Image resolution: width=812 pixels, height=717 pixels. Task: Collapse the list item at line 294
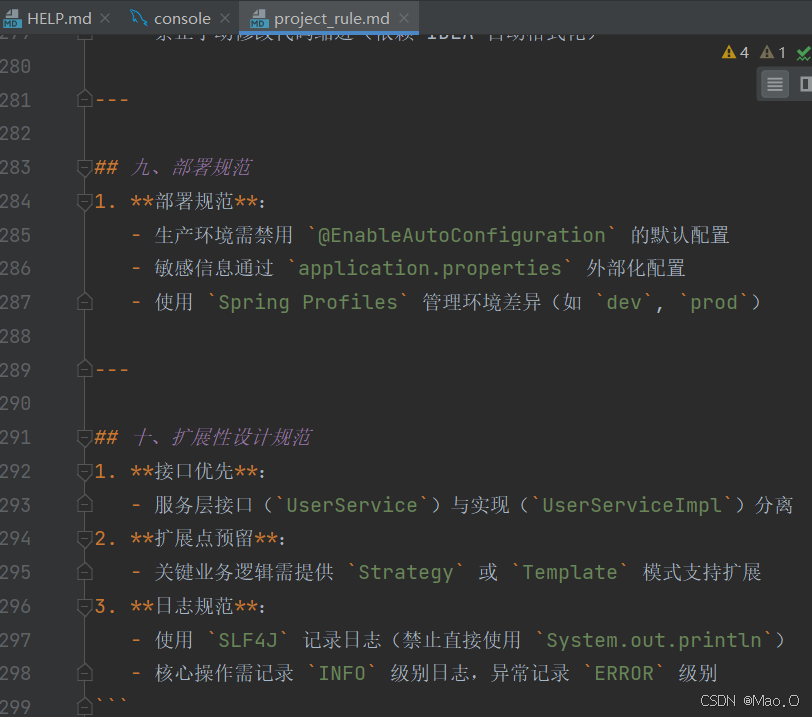[x=84, y=538]
